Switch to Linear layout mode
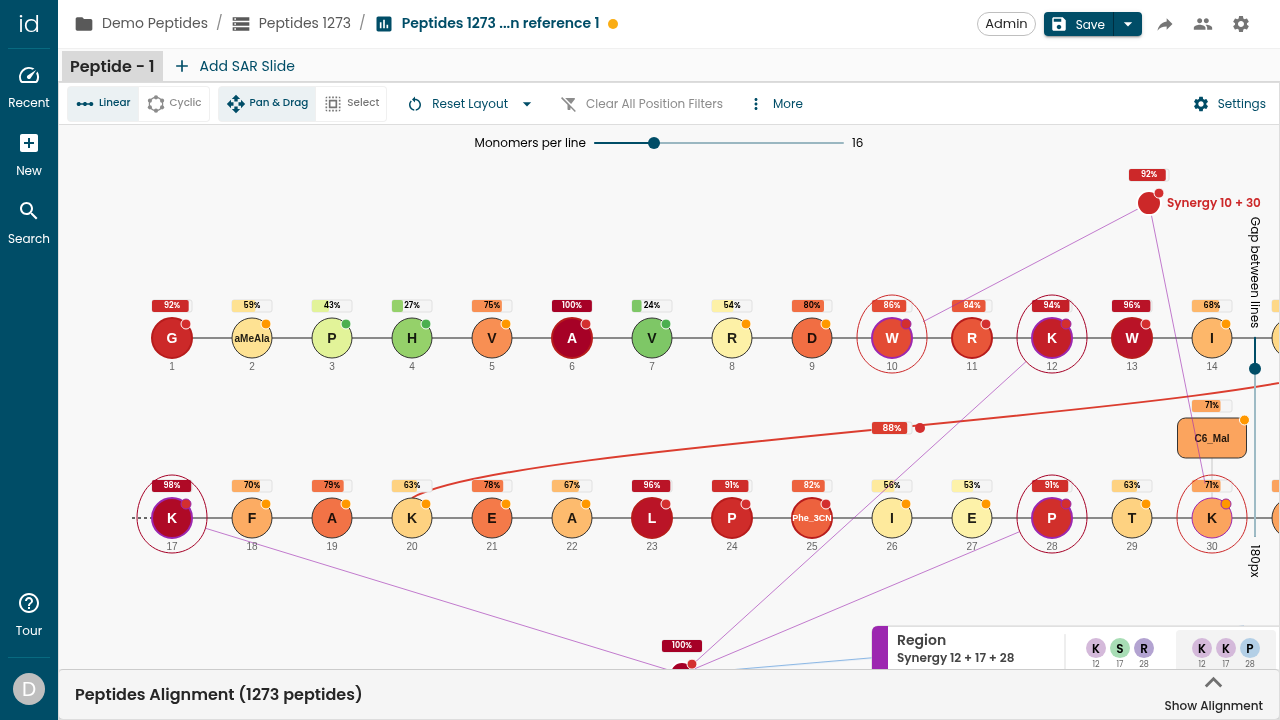Screen dimensions: 1280x720 point(103,103)
